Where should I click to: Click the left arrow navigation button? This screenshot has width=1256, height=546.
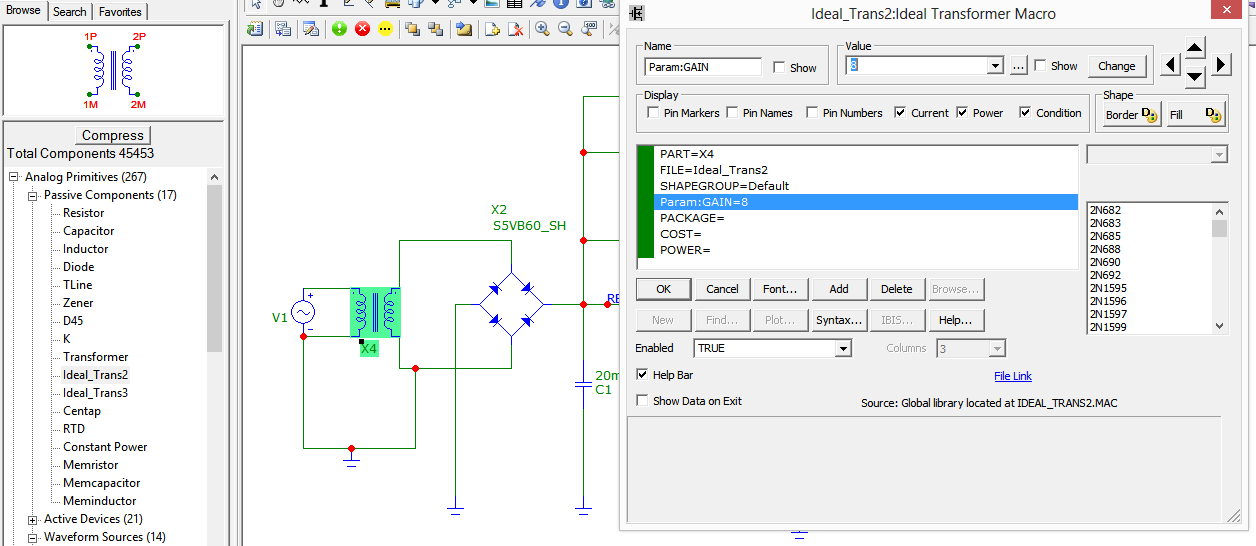1170,66
